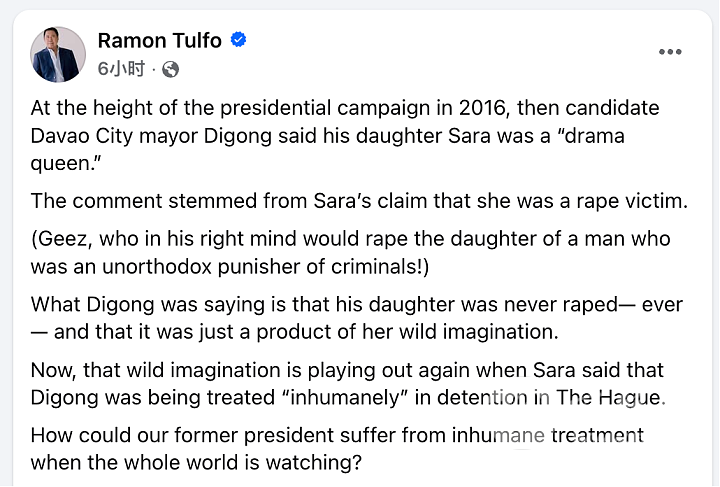Screen dimensions: 720x487
Task: Click the line "when the whole world is watching?"
Action: 196,463
